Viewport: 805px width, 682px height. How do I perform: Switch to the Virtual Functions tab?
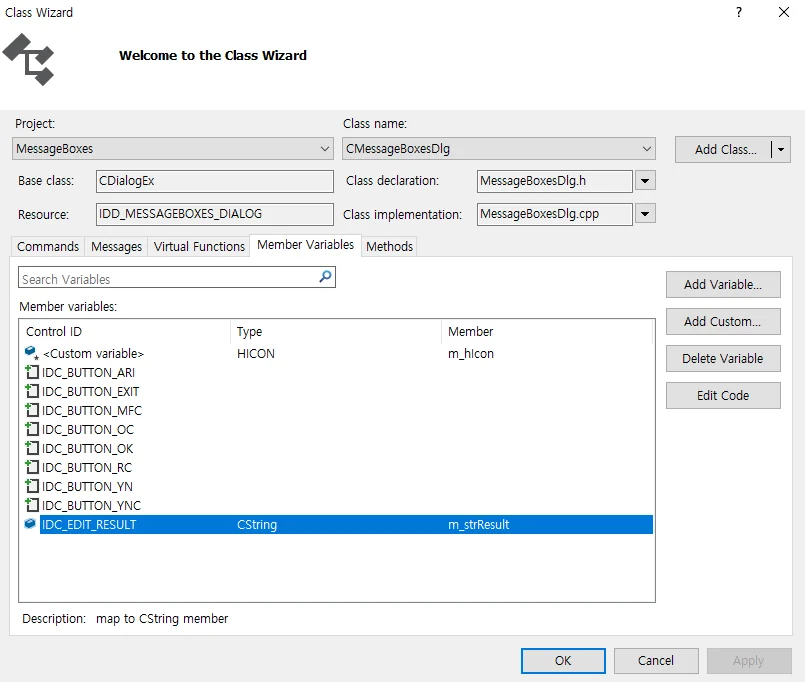pyautogui.click(x=199, y=247)
